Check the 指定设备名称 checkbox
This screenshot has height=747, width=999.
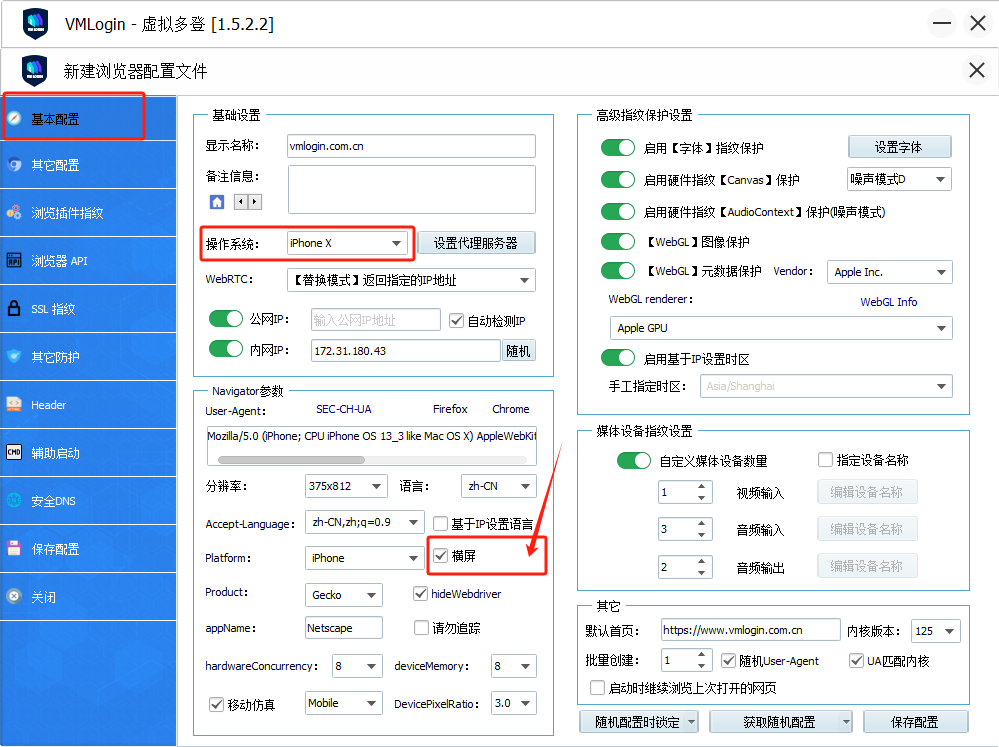pos(825,460)
